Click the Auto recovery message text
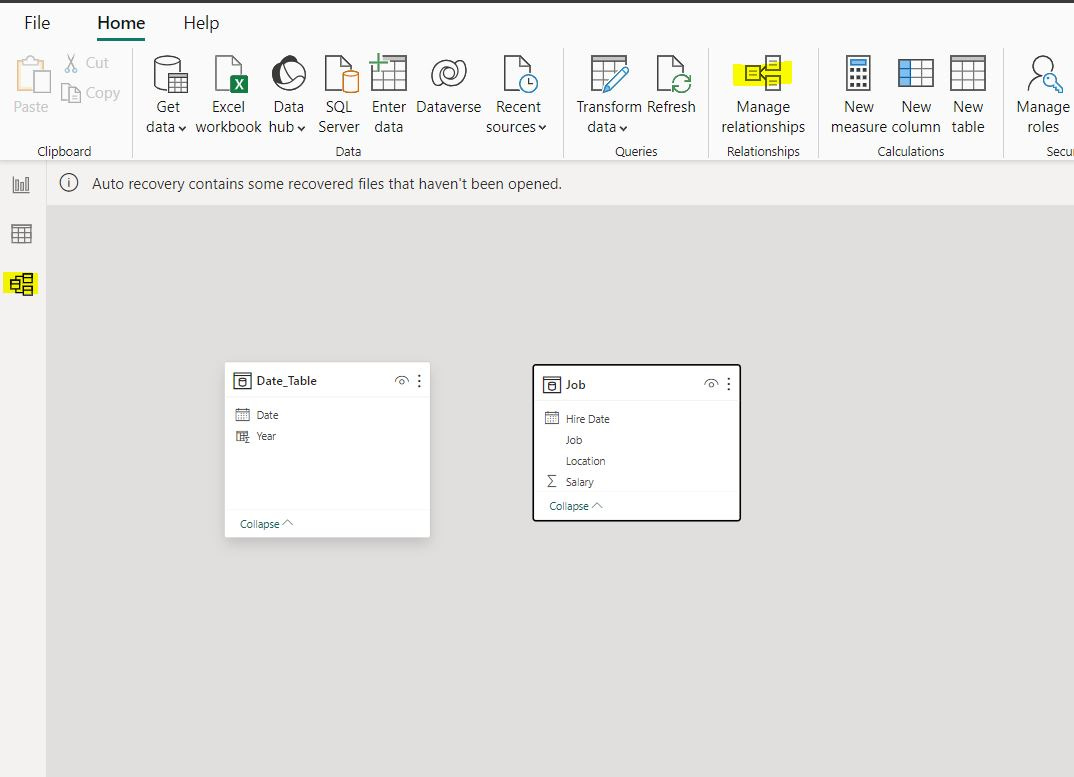Screen dimensions: 1074x777 pos(327,184)
